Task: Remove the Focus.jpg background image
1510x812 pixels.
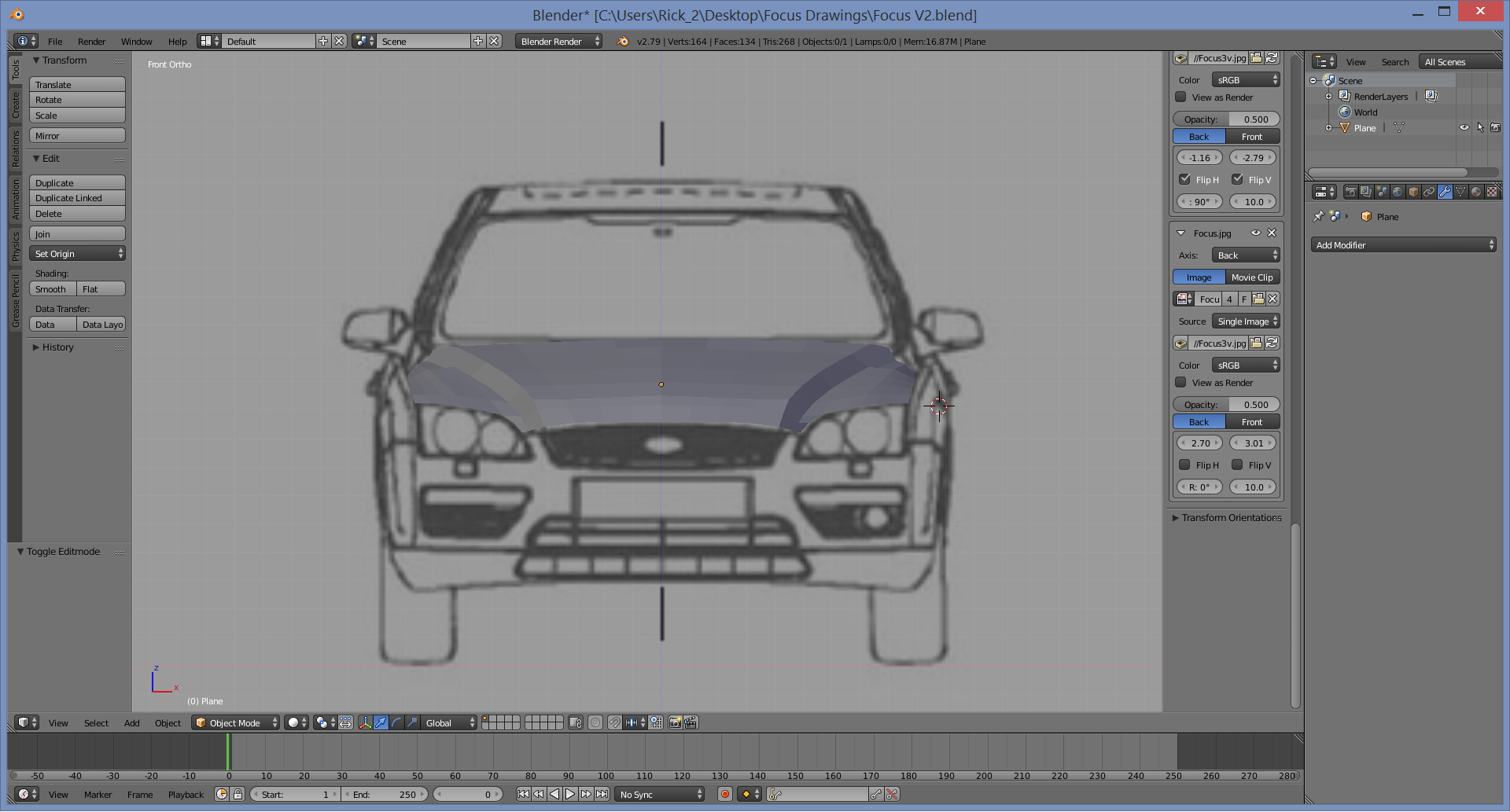Action: point(1272,233)
